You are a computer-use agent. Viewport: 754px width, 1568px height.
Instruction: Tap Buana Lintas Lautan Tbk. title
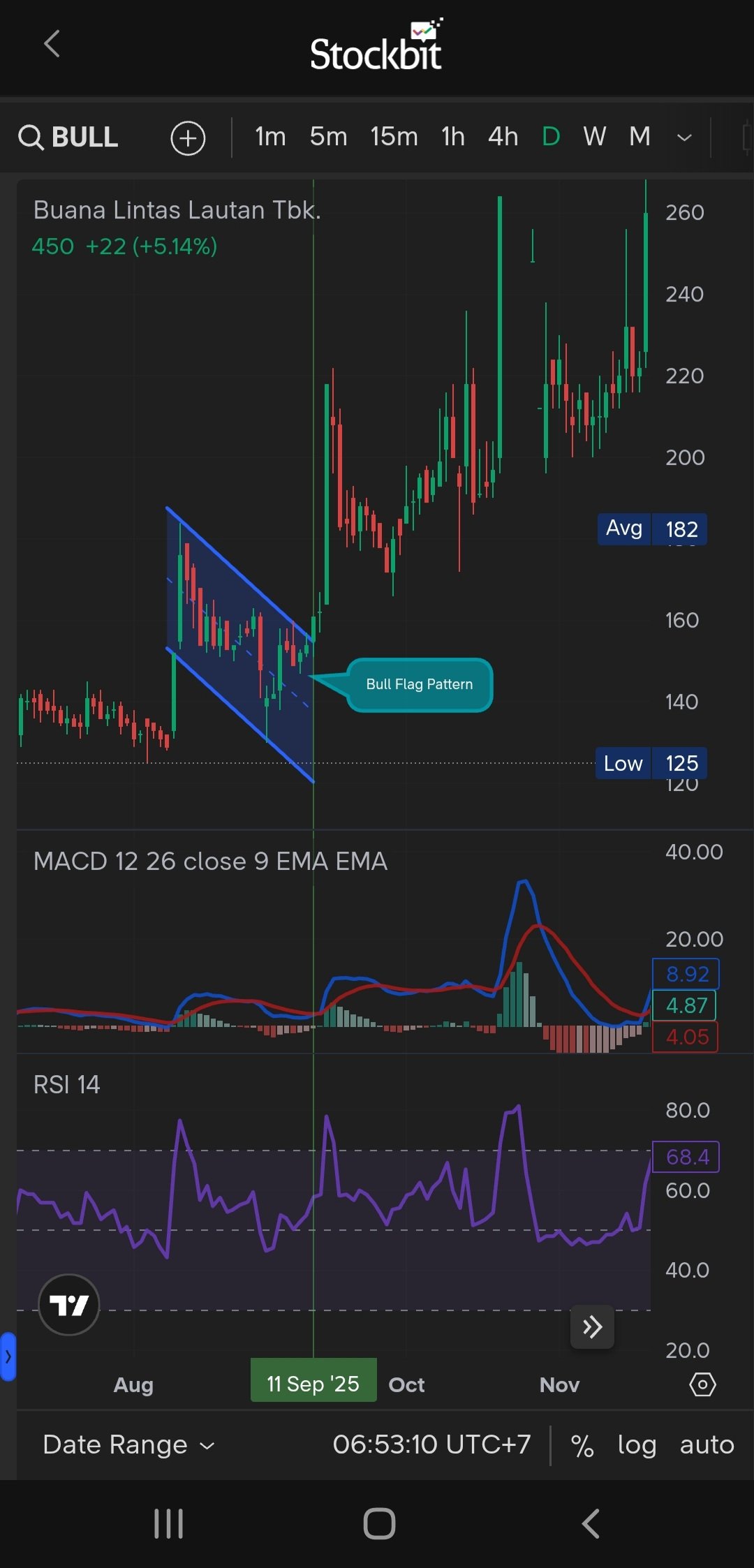coord(177,210)
